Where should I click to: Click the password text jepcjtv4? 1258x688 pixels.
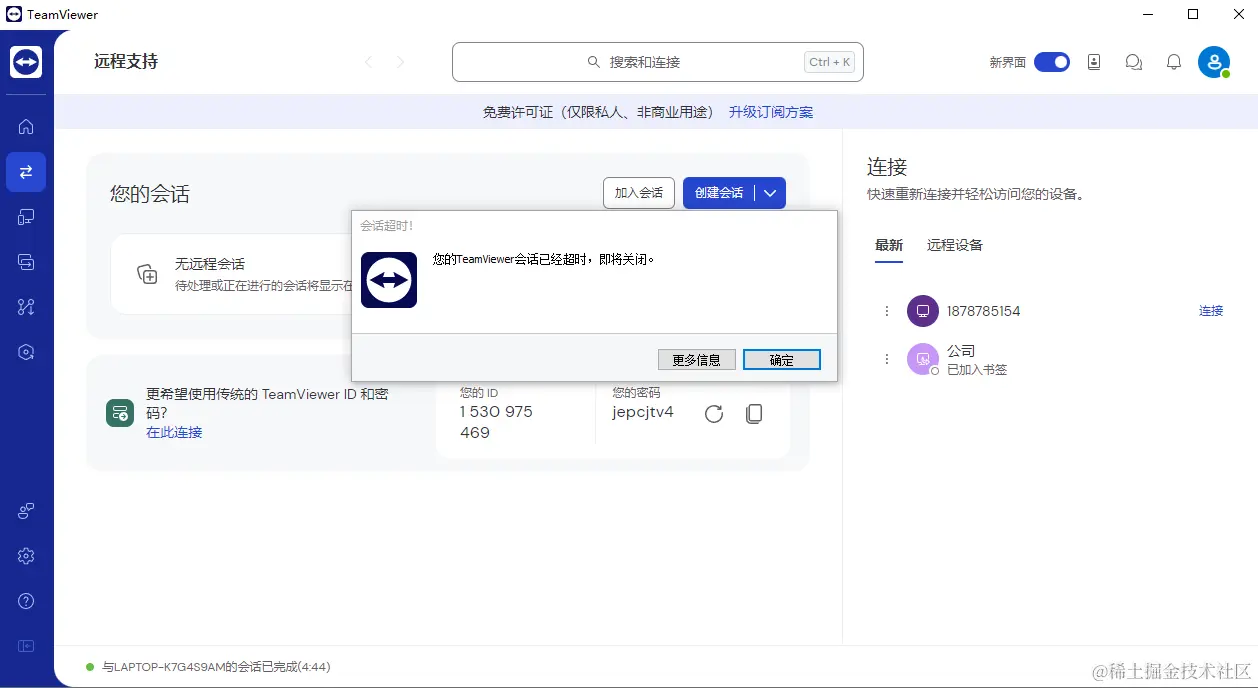tap(643, 412)
